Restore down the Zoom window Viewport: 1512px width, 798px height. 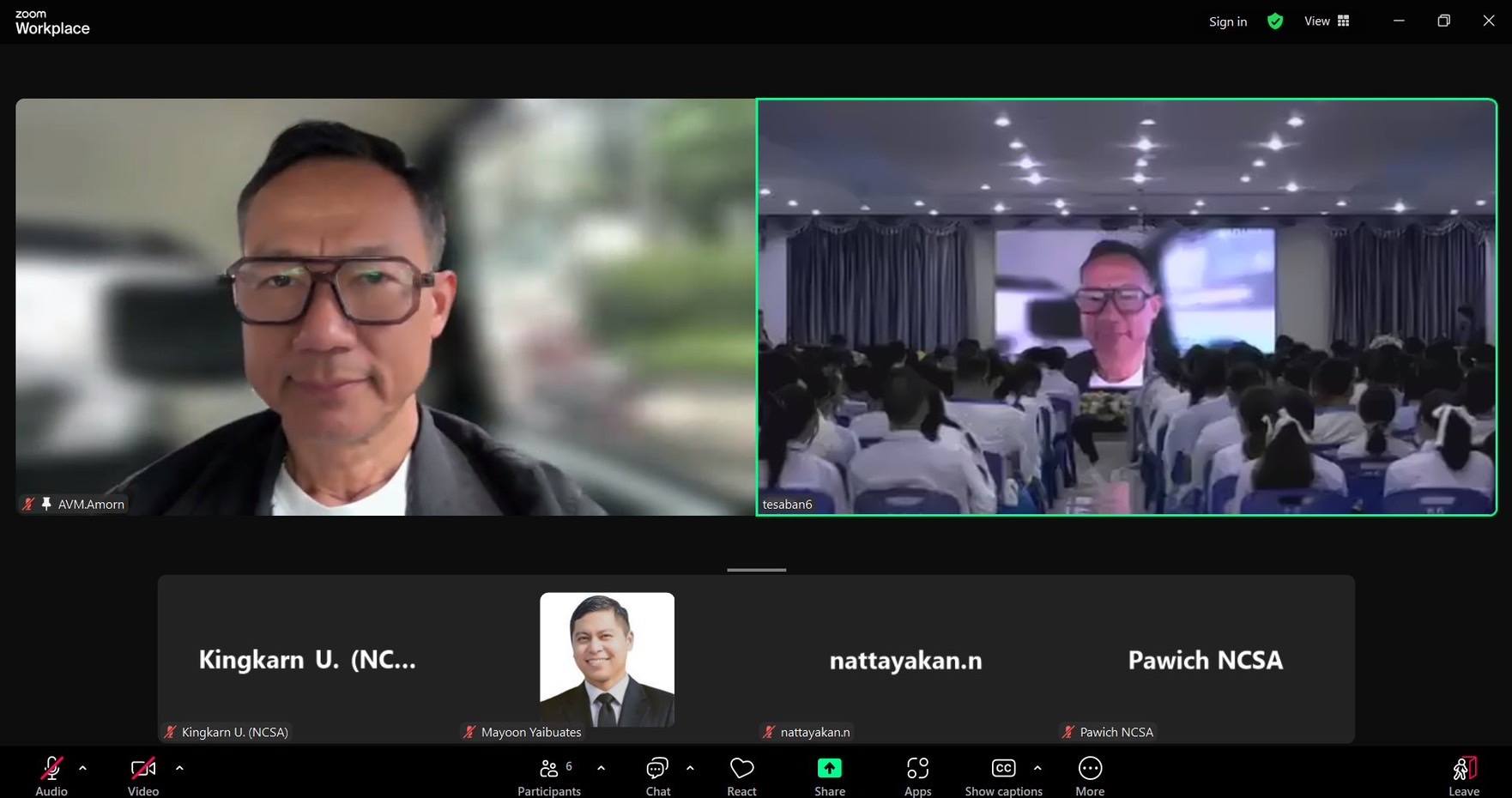1443,21
